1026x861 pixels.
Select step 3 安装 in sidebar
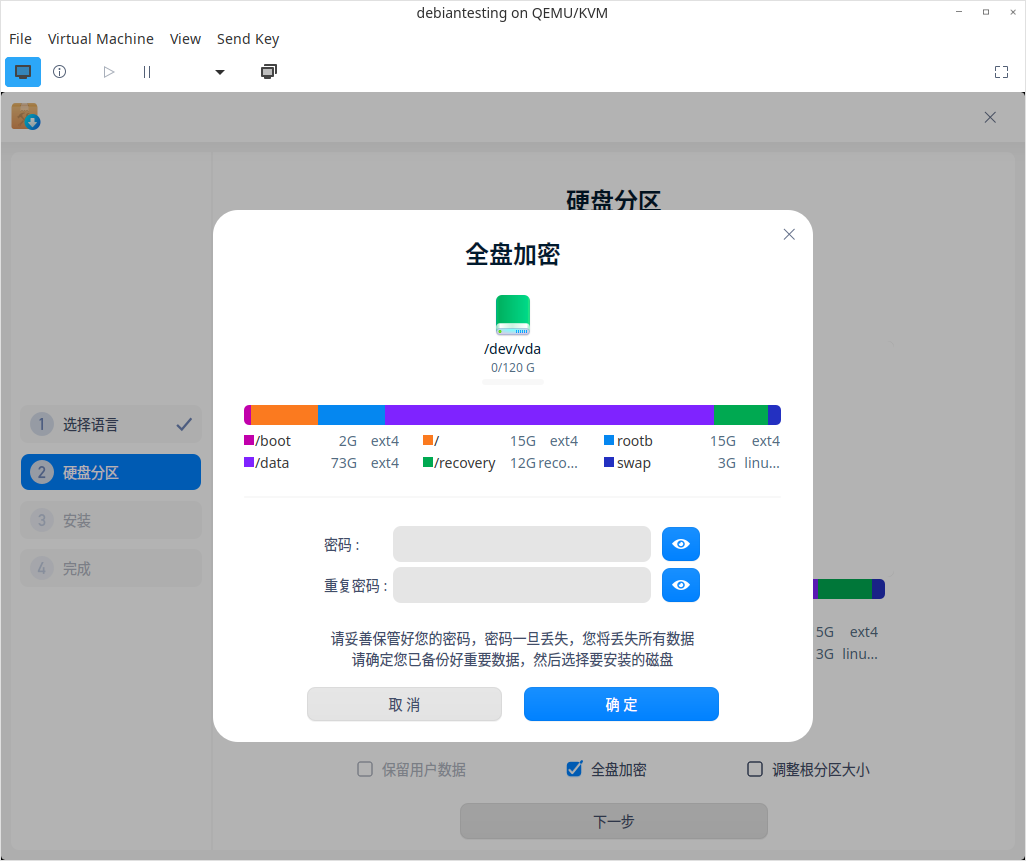[x=111, y=521]
